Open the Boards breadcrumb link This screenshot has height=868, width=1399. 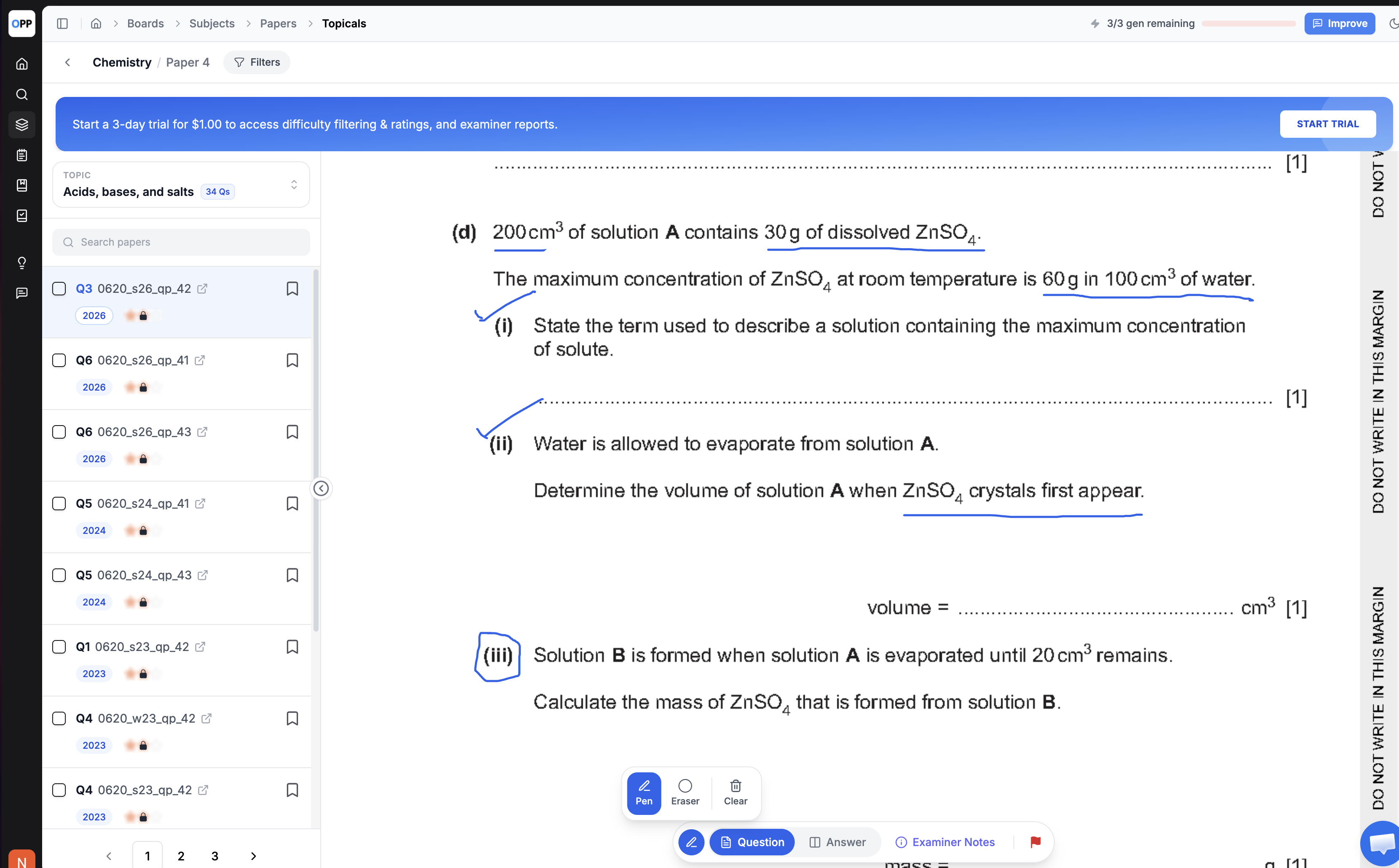pos(145,24)
